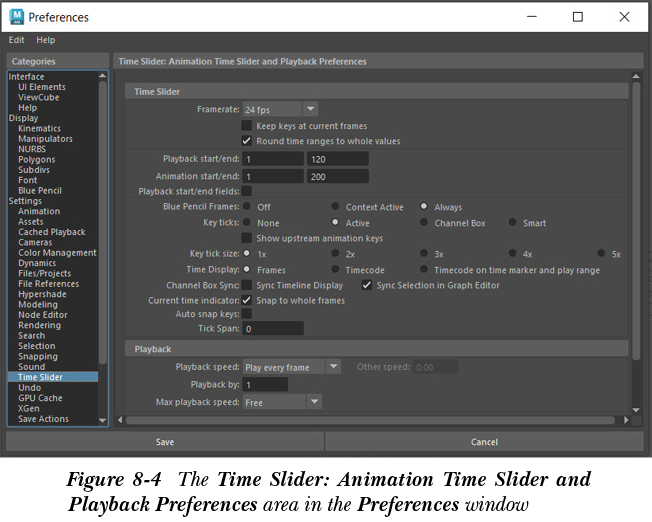
Task: Open the Framerate 24 fps dropdown
Action: tap(280, 109)
